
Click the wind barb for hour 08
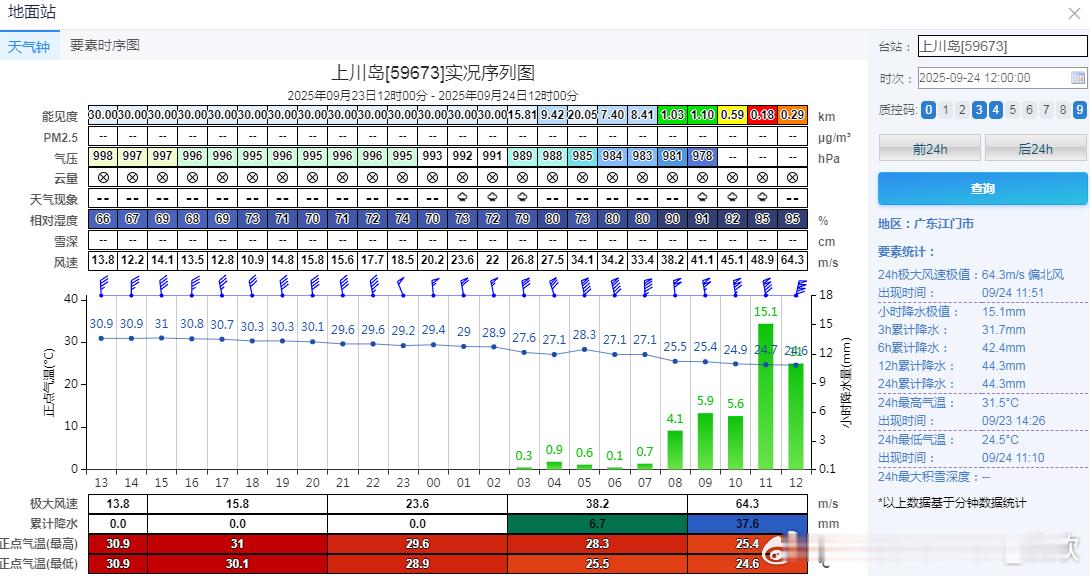pos(675,286)
